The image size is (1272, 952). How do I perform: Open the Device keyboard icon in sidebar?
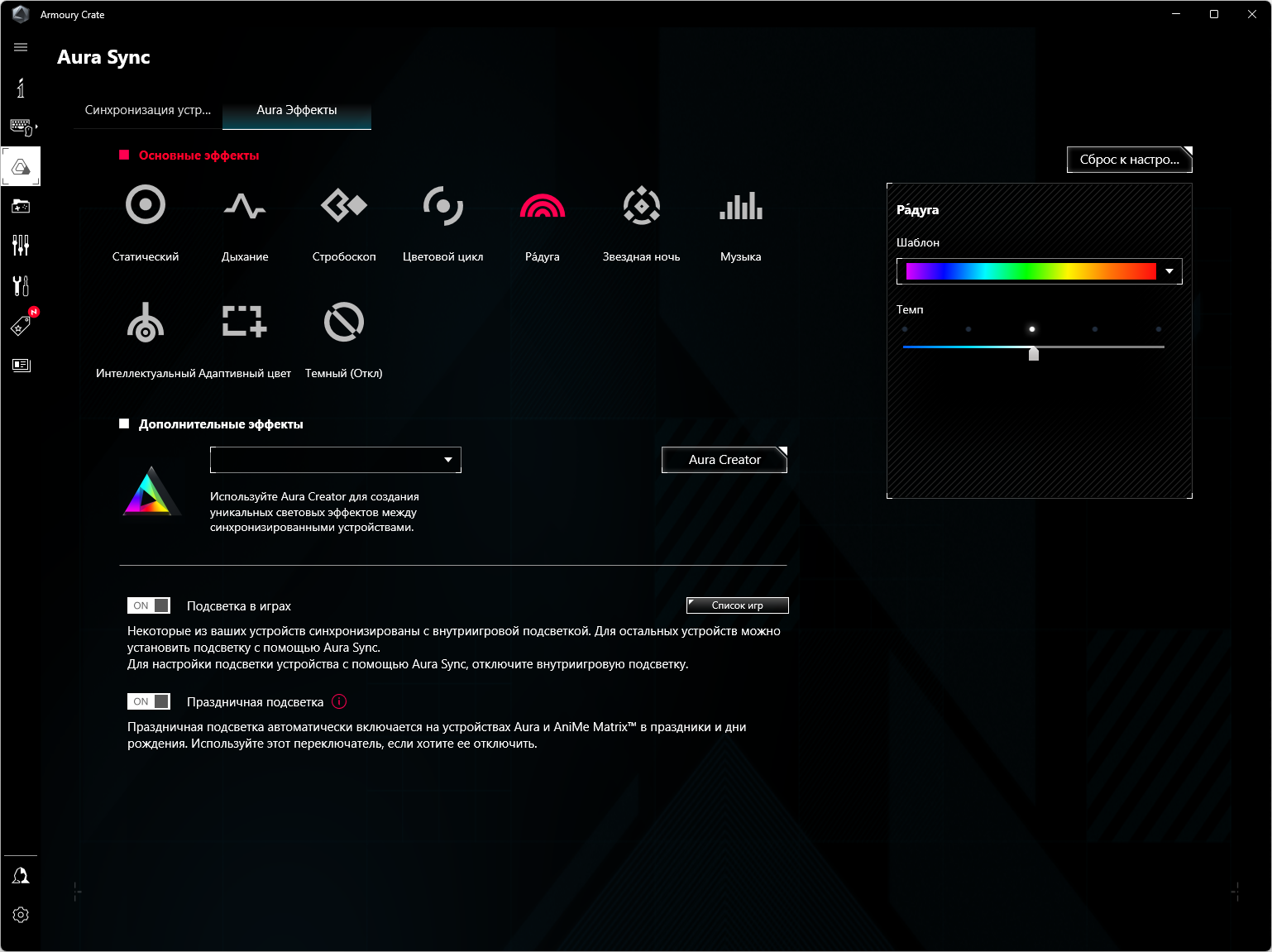click(x=22, y=127)
